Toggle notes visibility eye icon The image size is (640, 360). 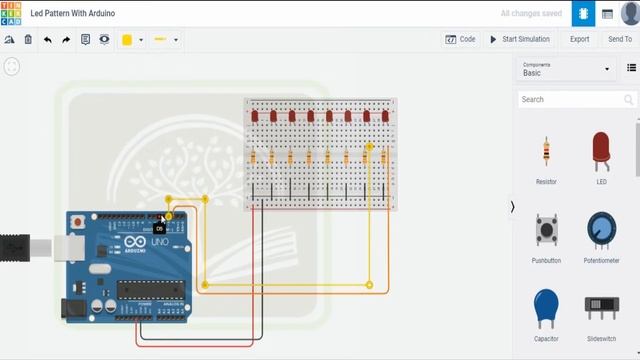click(x=104, y=39)
